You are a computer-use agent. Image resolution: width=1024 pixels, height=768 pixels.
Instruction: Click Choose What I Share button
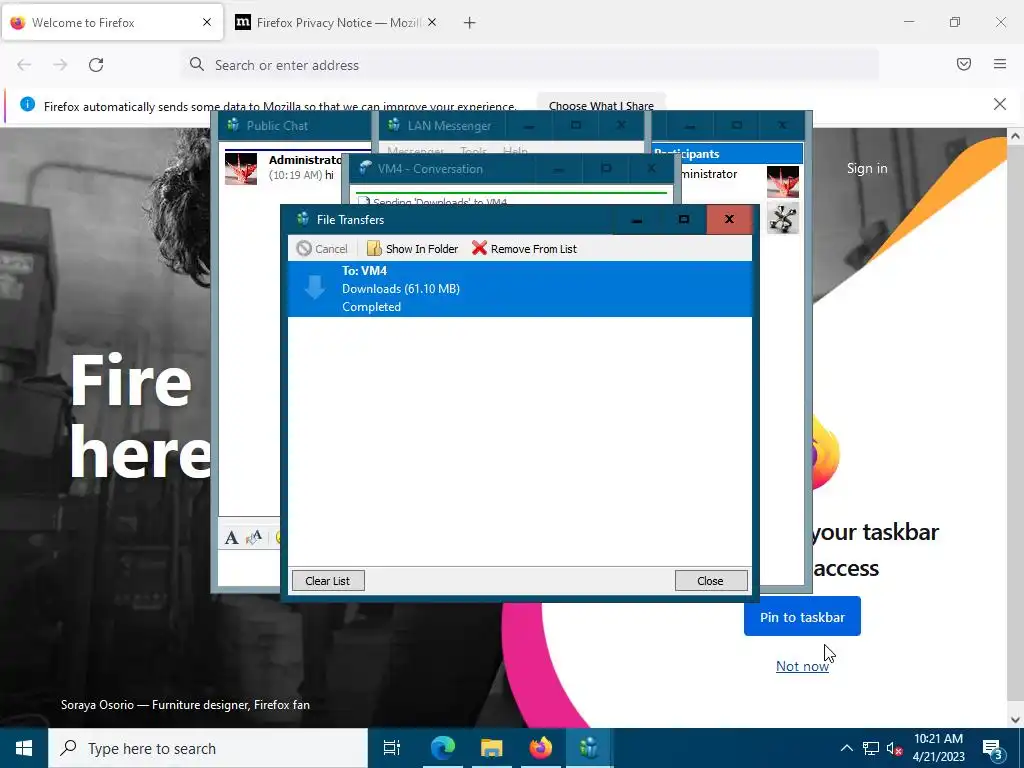click(x=601, y=105)
